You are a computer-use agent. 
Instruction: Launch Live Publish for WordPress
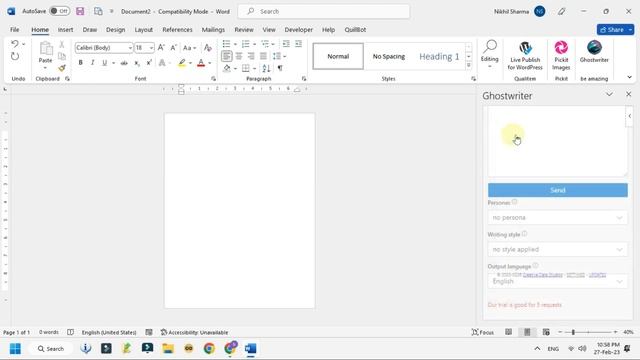[x=525, y=56]
